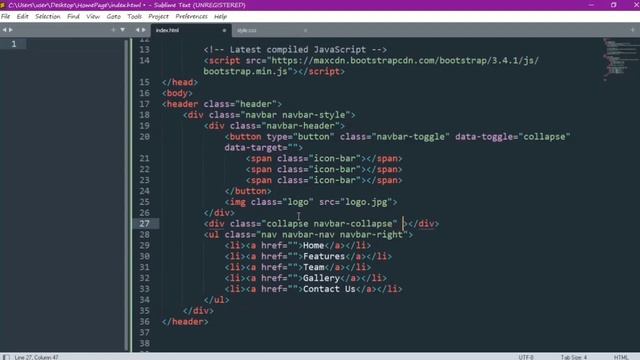Restore down the Sublime Text window
The height and width of the screenshot is (360, 640).
click(613, 5)
